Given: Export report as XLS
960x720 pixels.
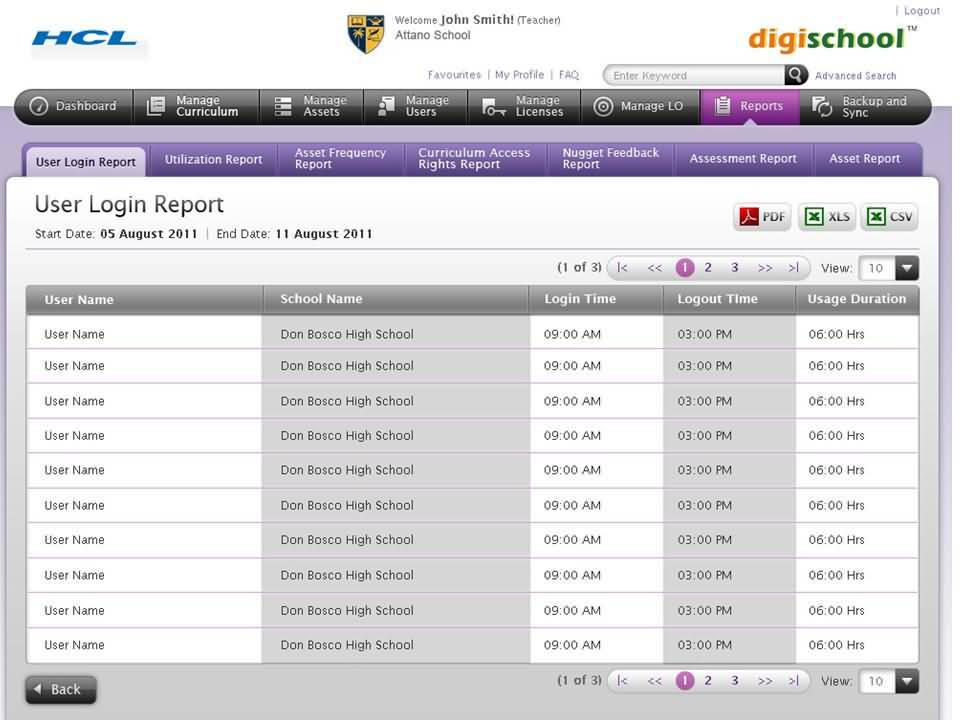Looking at the screenshot, I should point(827,217).
